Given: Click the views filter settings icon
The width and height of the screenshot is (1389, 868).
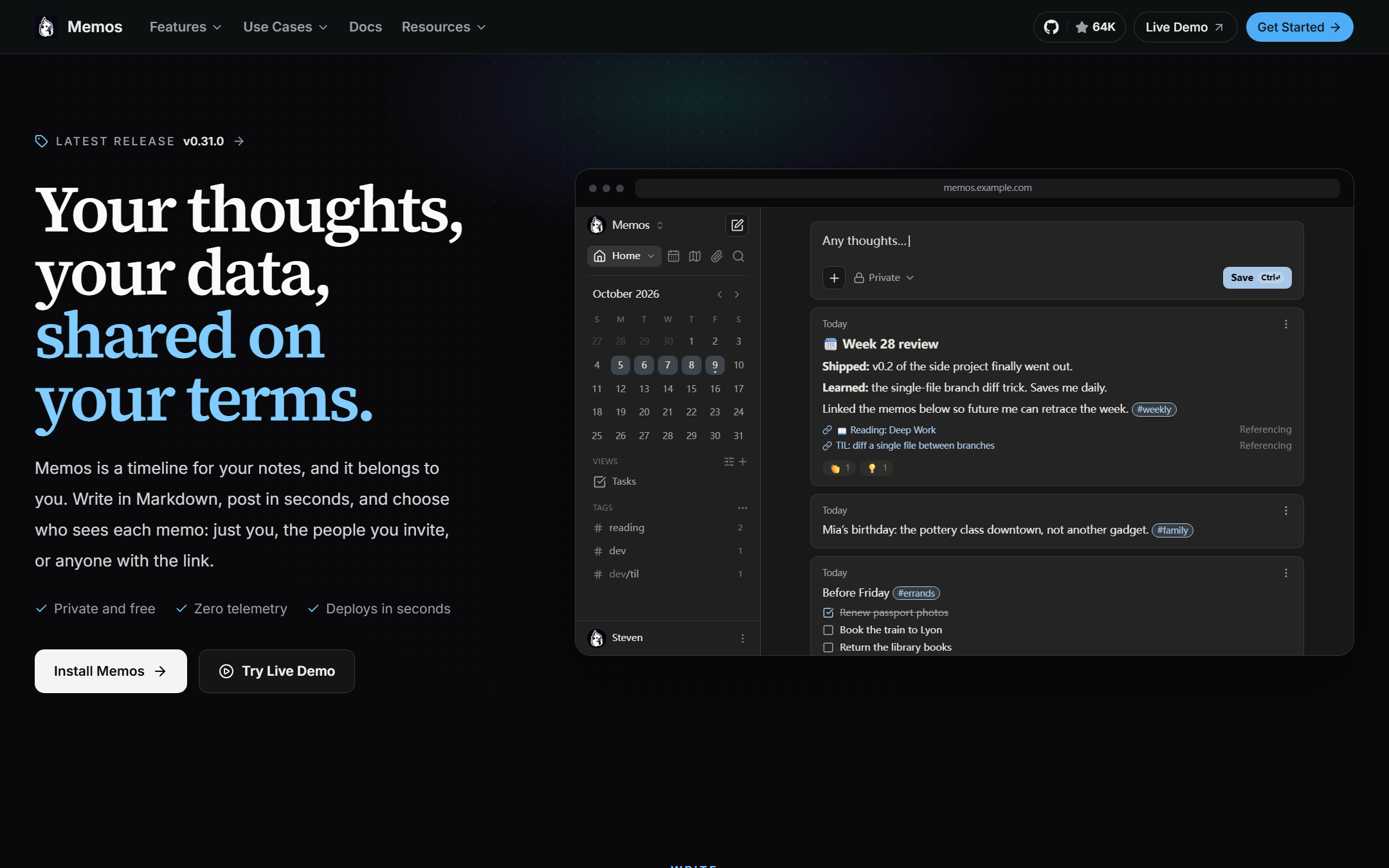Looking at the screenshot, I should click(729, 462).
